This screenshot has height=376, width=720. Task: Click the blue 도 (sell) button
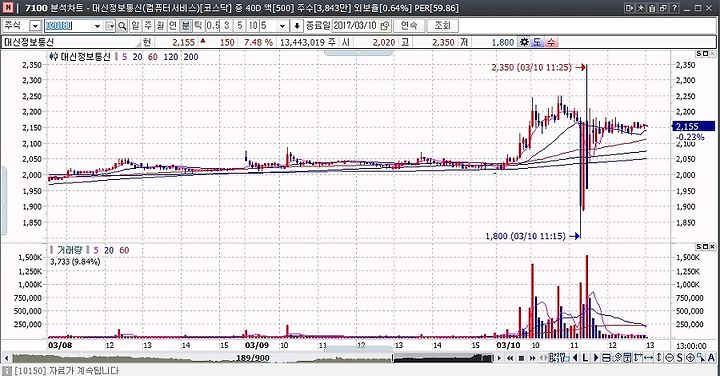[x=537, y=42]
